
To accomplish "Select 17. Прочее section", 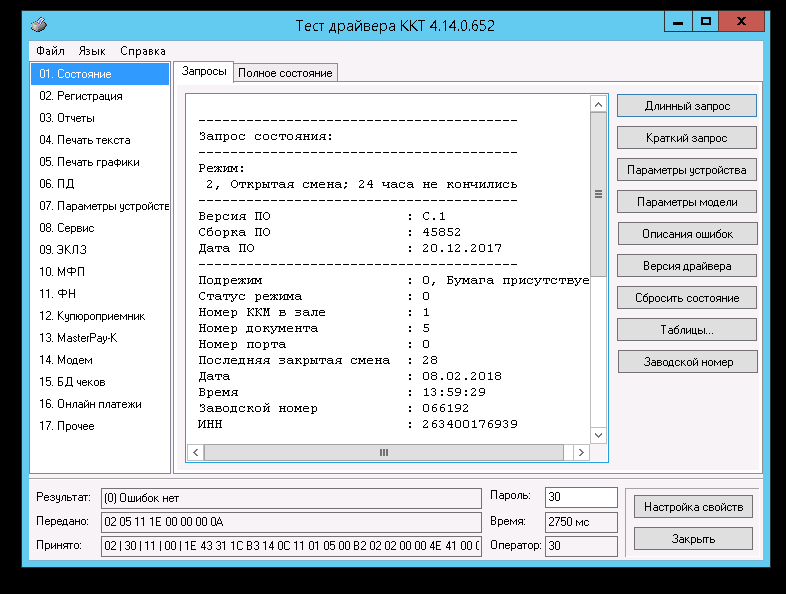I will click(x=100, y=426).
